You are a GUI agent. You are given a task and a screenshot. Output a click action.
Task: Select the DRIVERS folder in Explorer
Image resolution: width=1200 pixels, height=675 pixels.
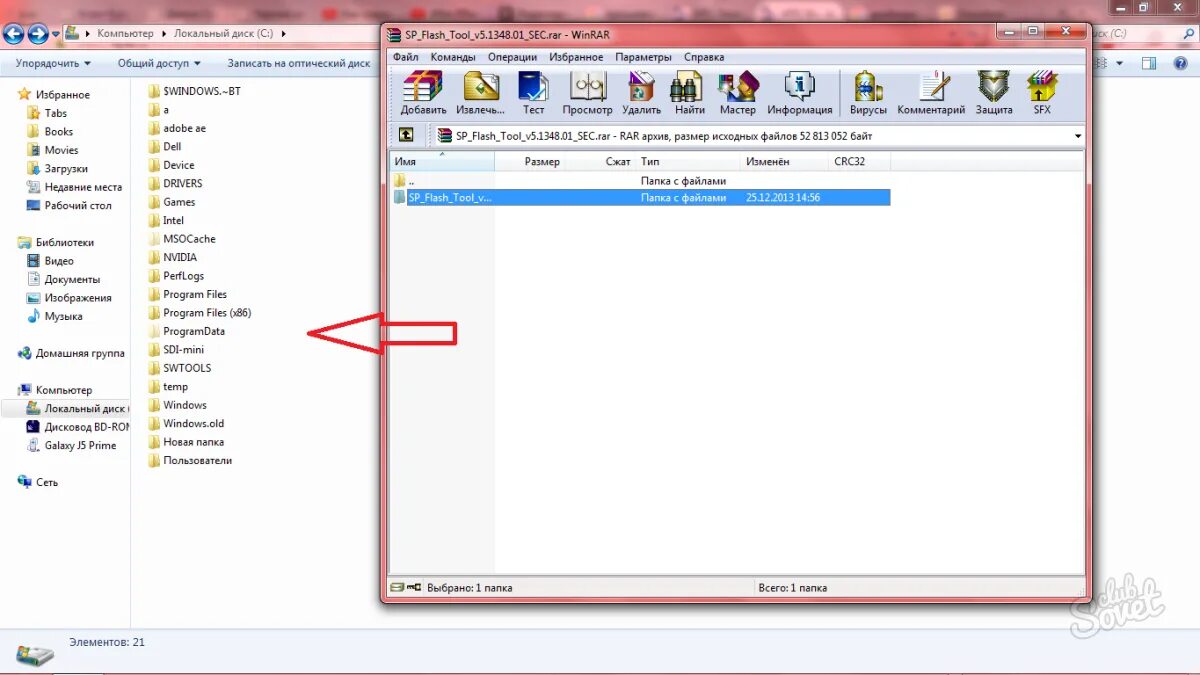175,183
